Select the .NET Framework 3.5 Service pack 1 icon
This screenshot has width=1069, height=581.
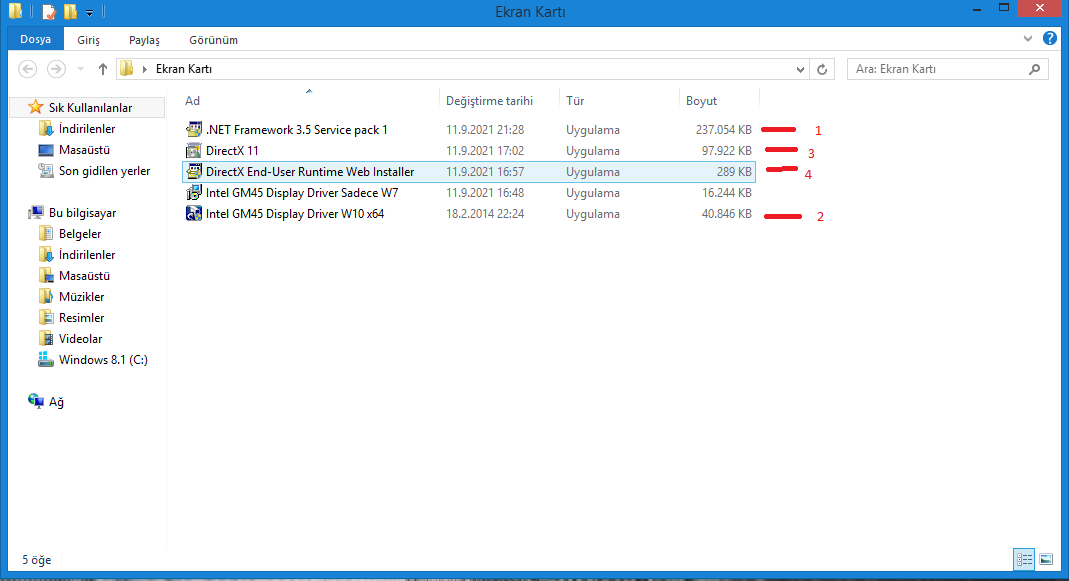pyautogui.click(x=194, y=129)
